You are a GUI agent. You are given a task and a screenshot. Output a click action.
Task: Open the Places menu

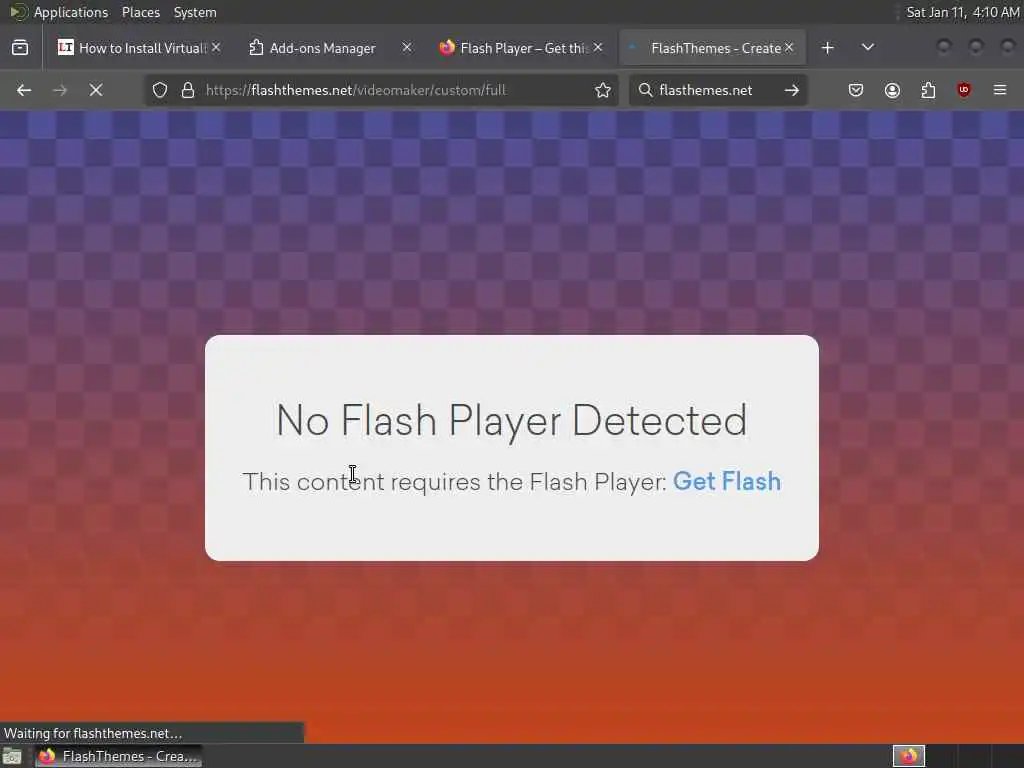point(140,12)
